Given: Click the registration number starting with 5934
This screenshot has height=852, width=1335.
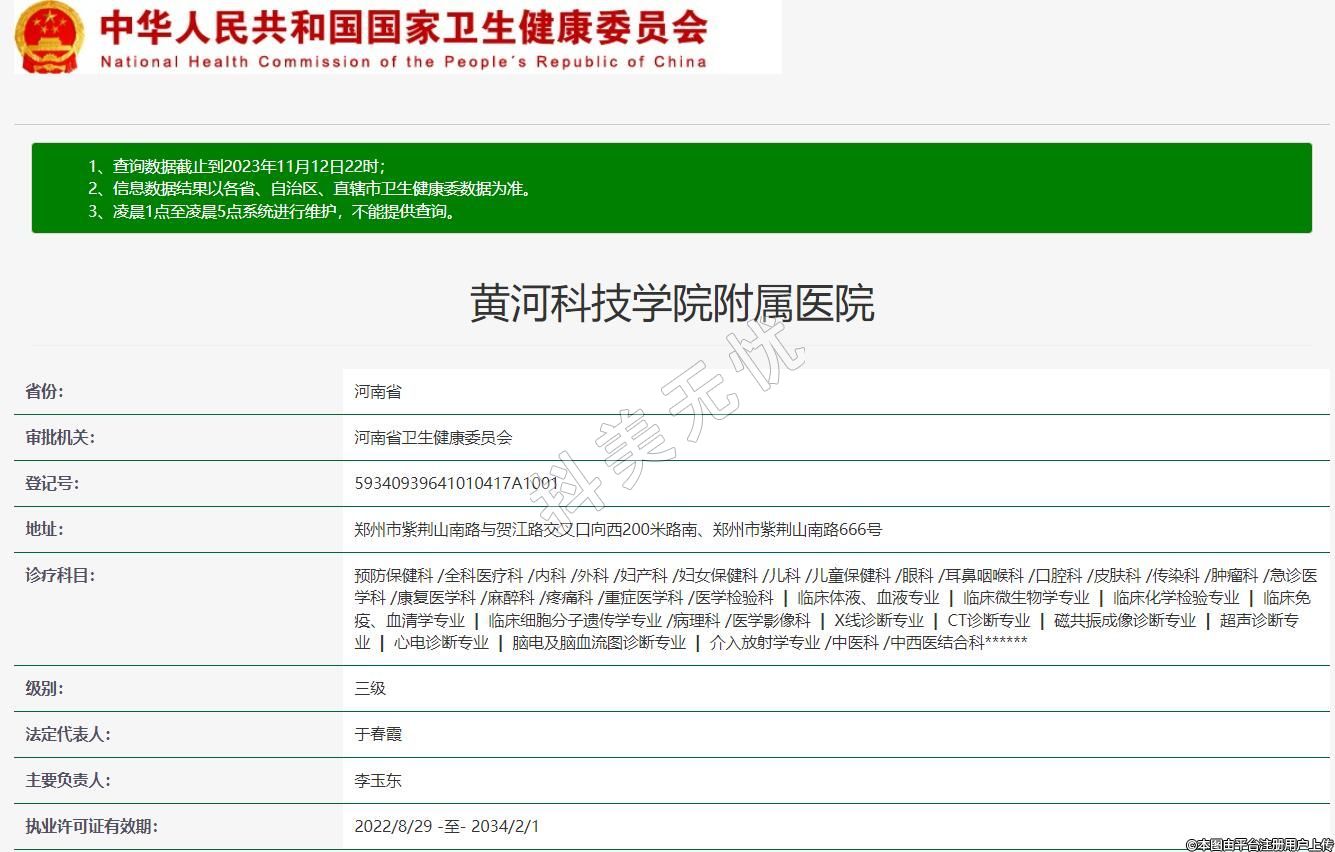Looking at the screenshot, I should click(x=456, y=483).
